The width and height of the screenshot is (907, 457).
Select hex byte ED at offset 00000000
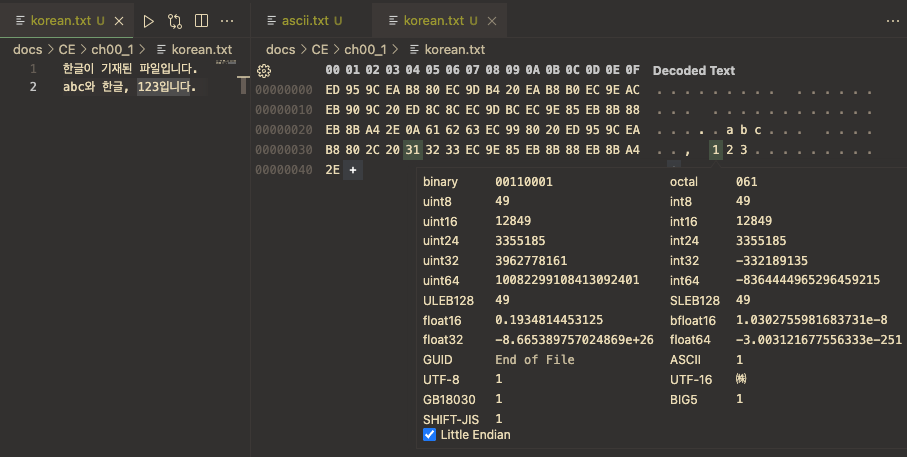tap(333, 90)
